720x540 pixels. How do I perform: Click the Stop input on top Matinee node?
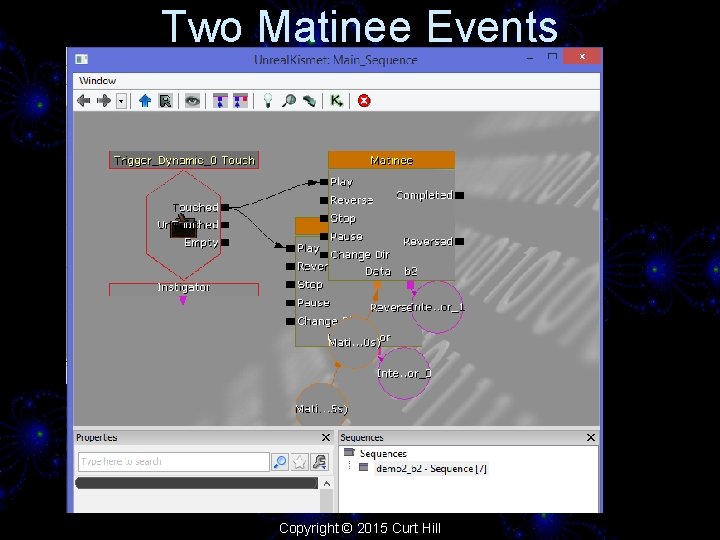pyautogui.click(x=324, y=219)
